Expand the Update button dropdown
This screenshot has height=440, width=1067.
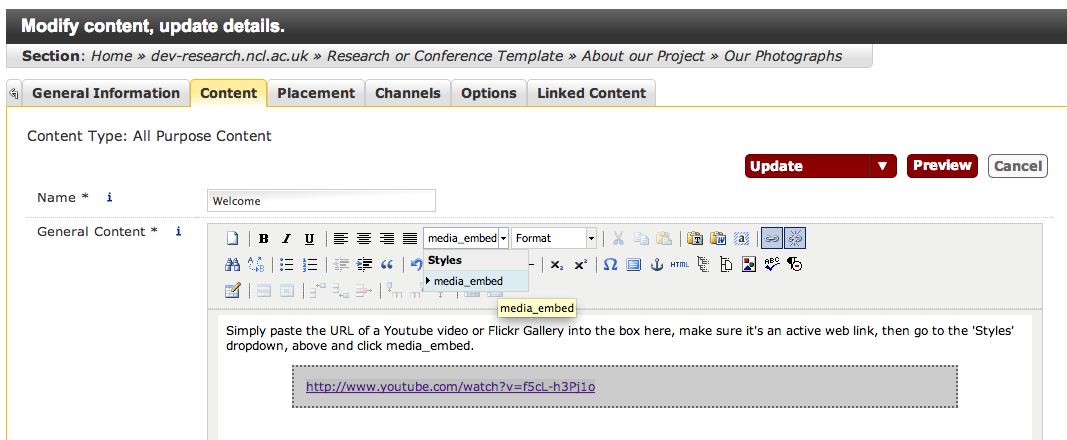click(x=882, y=167)
